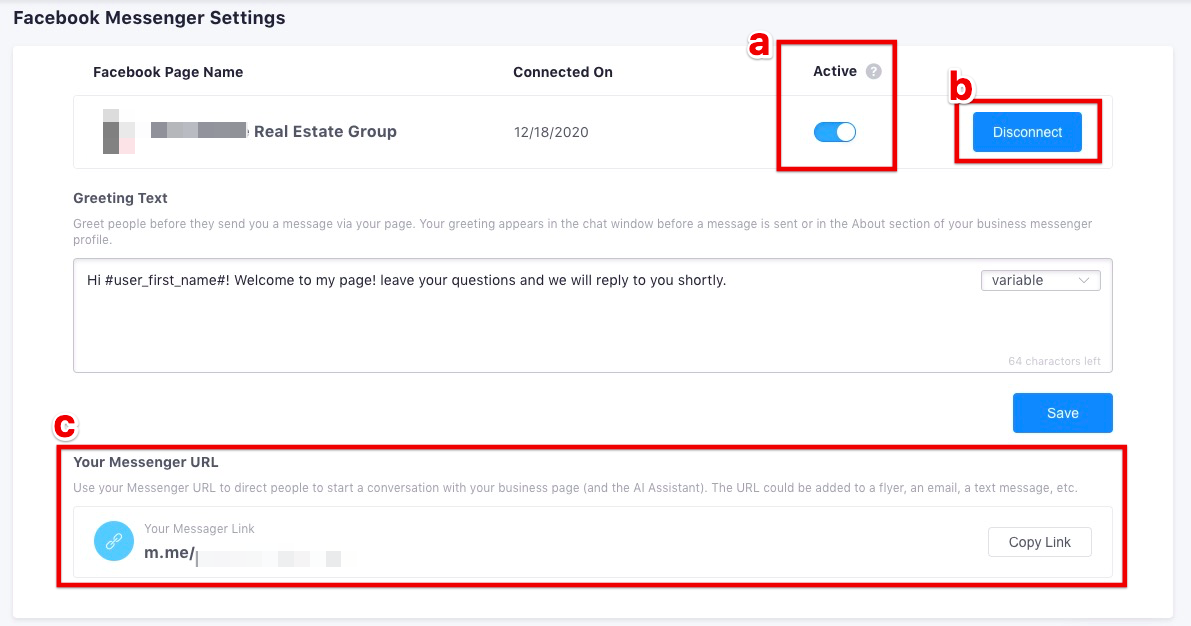The height and width of the screenshot is (626, 1191).
Task: Toggle the Active switch off
Action: coord(835,132)
